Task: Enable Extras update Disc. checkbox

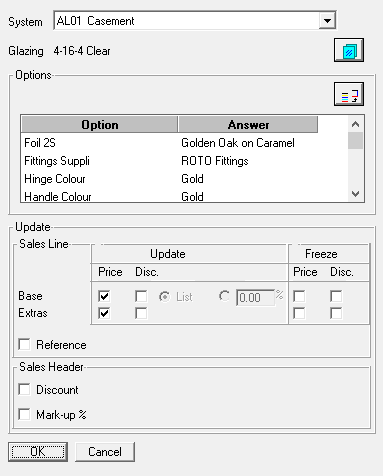Action: [141, 313]
